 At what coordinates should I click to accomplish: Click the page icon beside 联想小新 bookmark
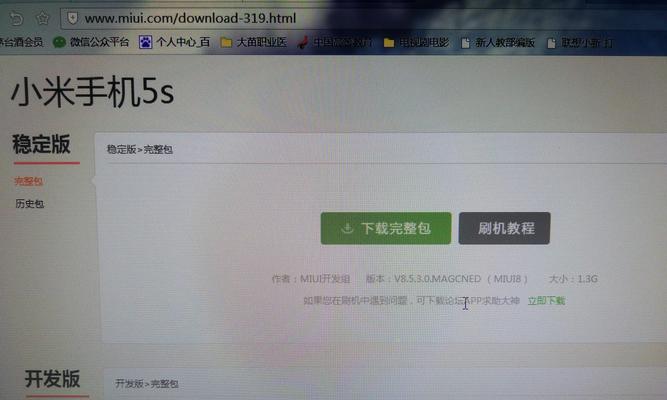tap(551, 43)
